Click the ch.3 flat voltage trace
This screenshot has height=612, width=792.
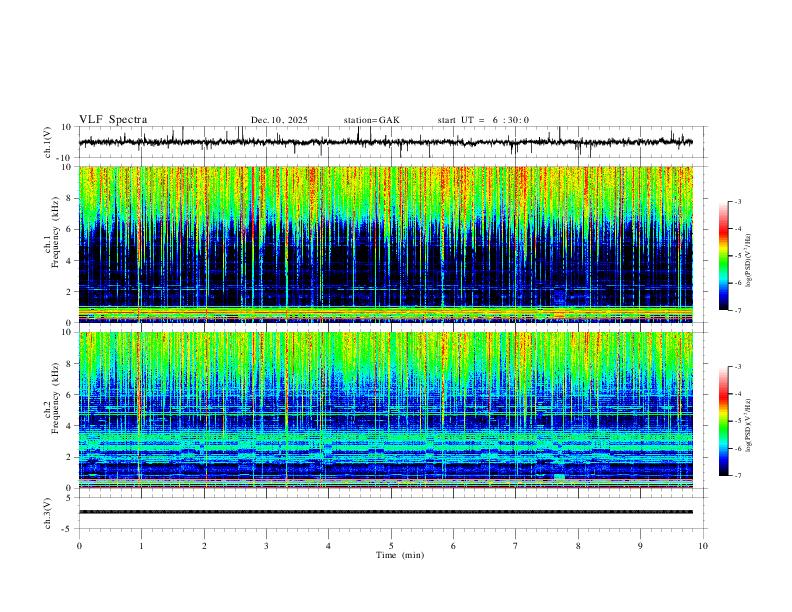386,512
